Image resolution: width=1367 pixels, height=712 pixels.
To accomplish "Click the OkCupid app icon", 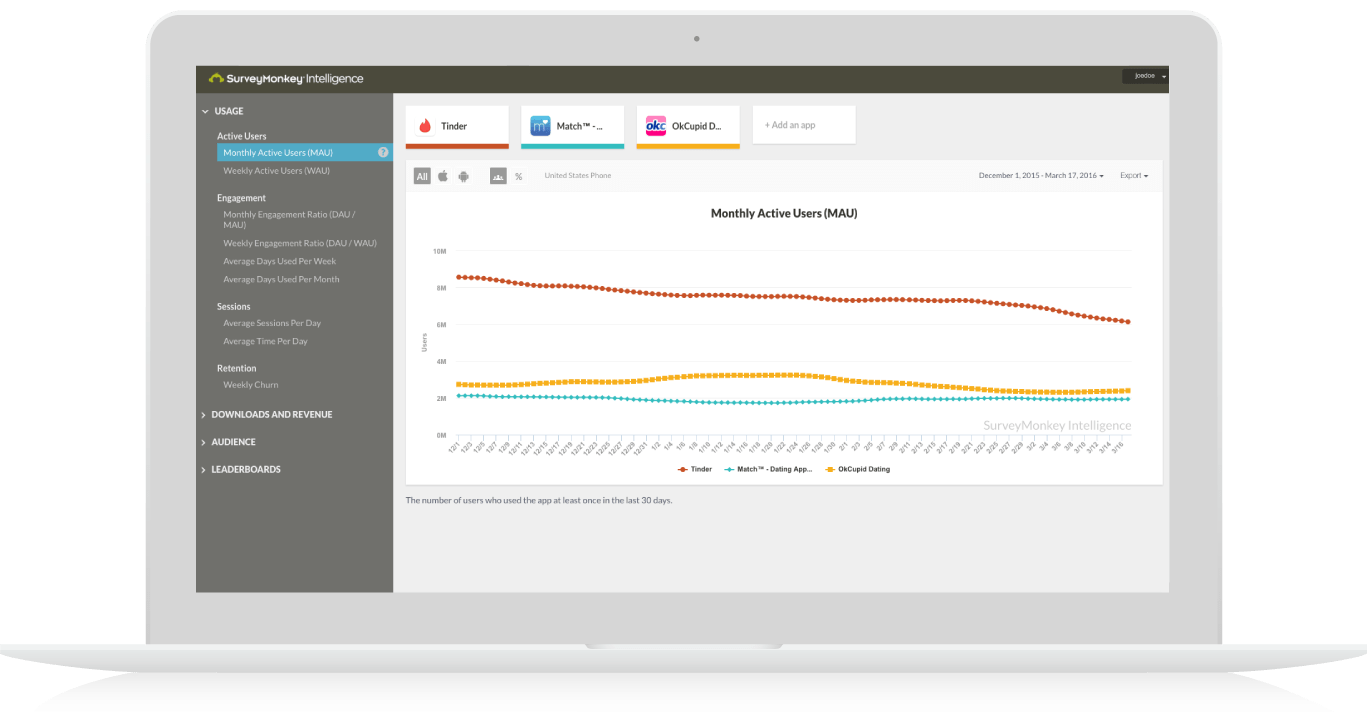I will click(656, 125).
